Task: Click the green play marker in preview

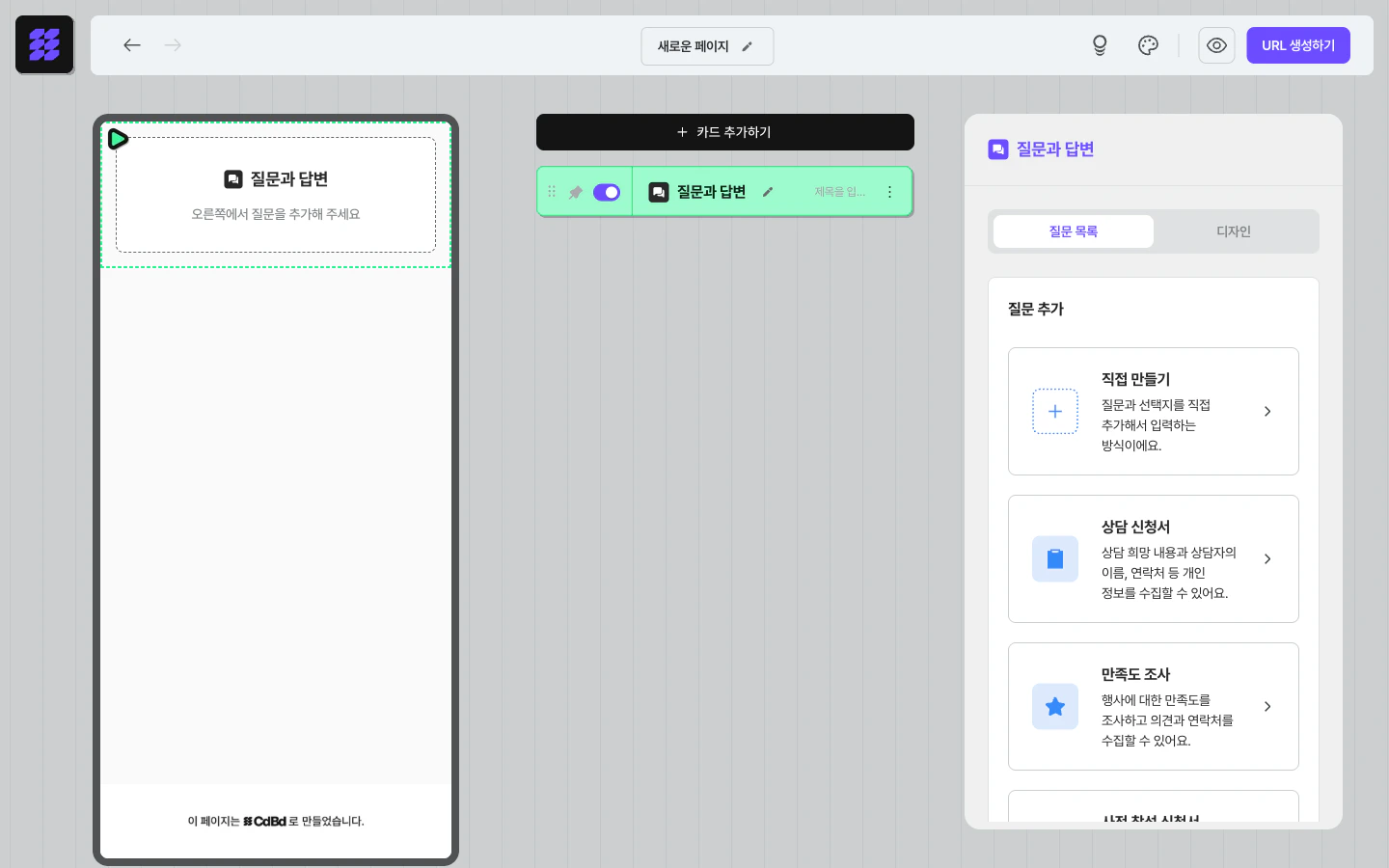Action: [x=118, y=139]
